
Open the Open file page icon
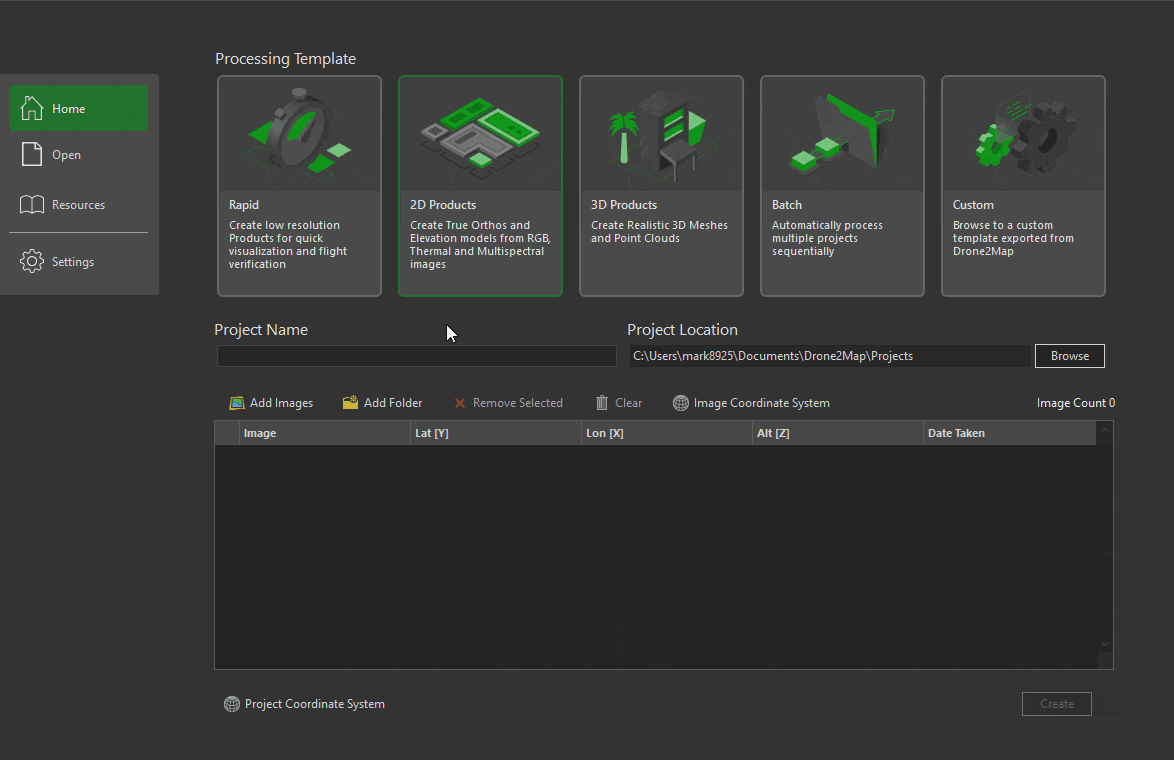[32, 154]
